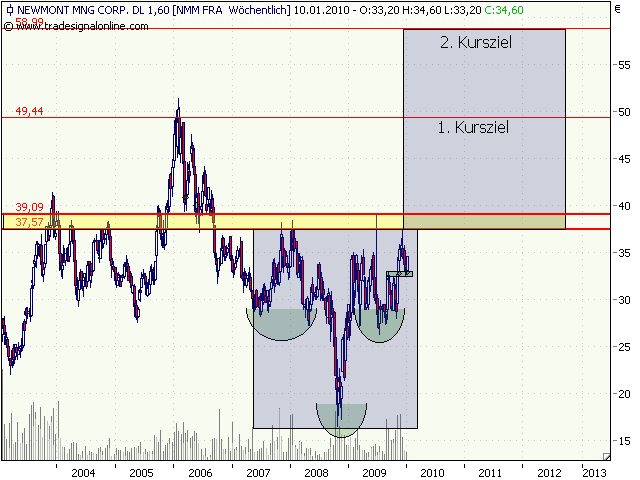Click the 2008 label on time axis
Viewport: 640px width, 480px height.
(316, 473)
